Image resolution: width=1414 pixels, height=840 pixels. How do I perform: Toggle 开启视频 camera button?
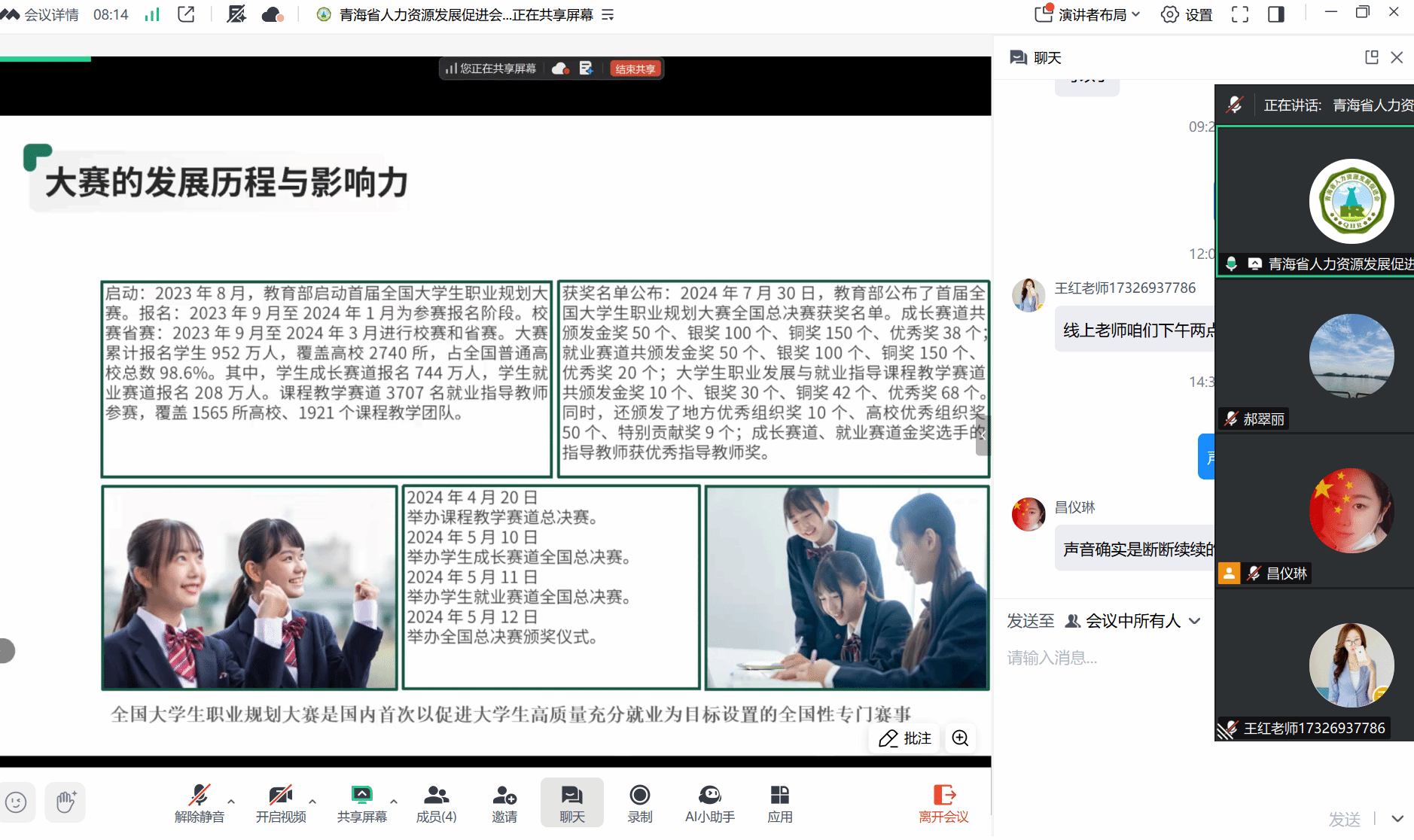pyautogui.click(x=281, y=804)
